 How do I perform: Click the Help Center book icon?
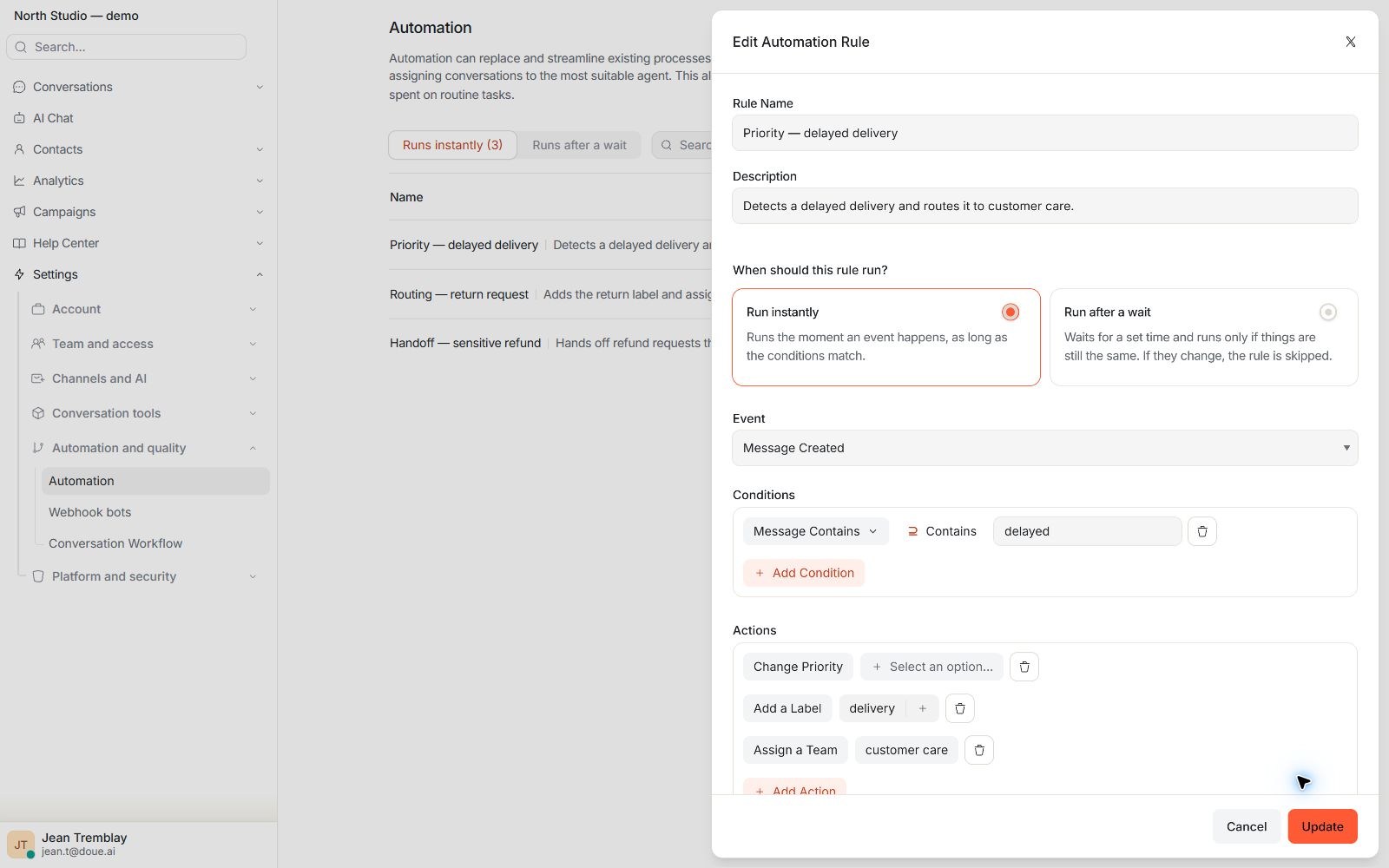[19, 243]
